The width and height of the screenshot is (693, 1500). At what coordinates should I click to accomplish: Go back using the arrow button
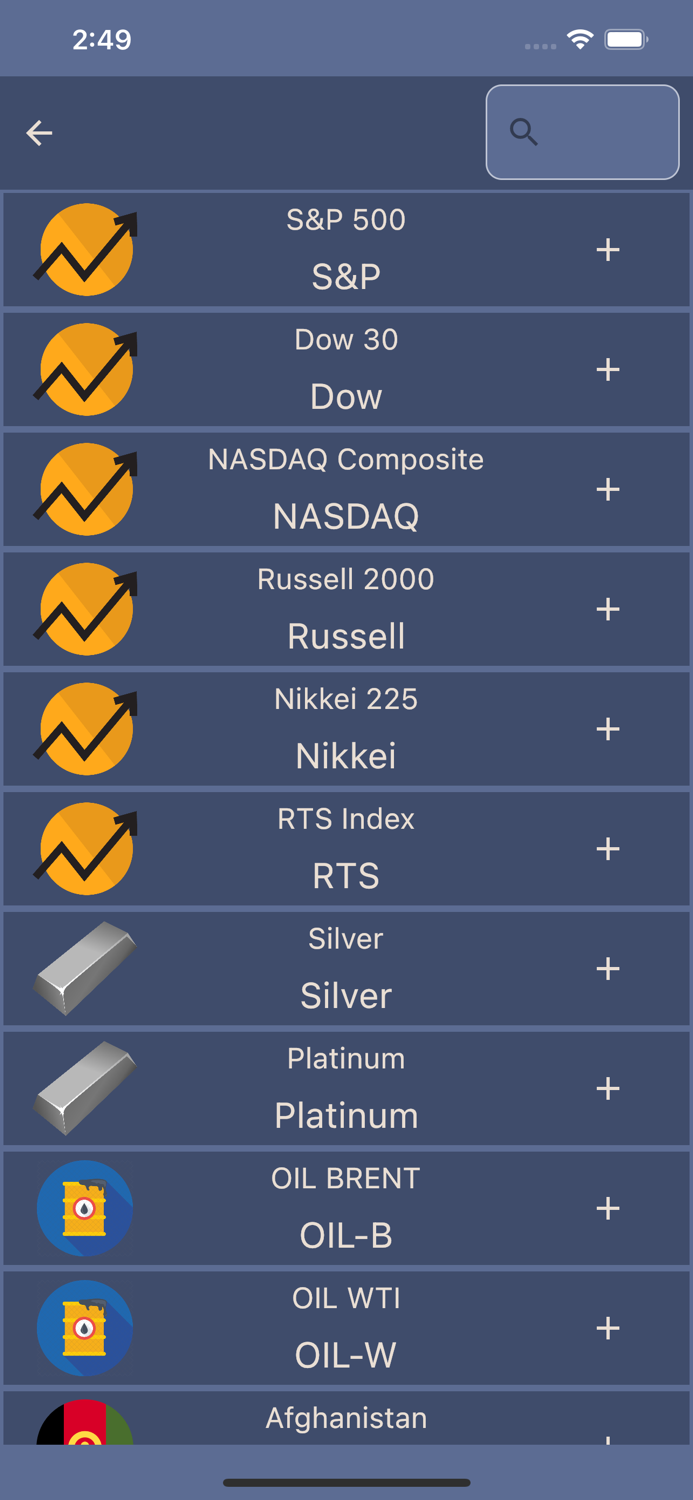pos(39,132)
